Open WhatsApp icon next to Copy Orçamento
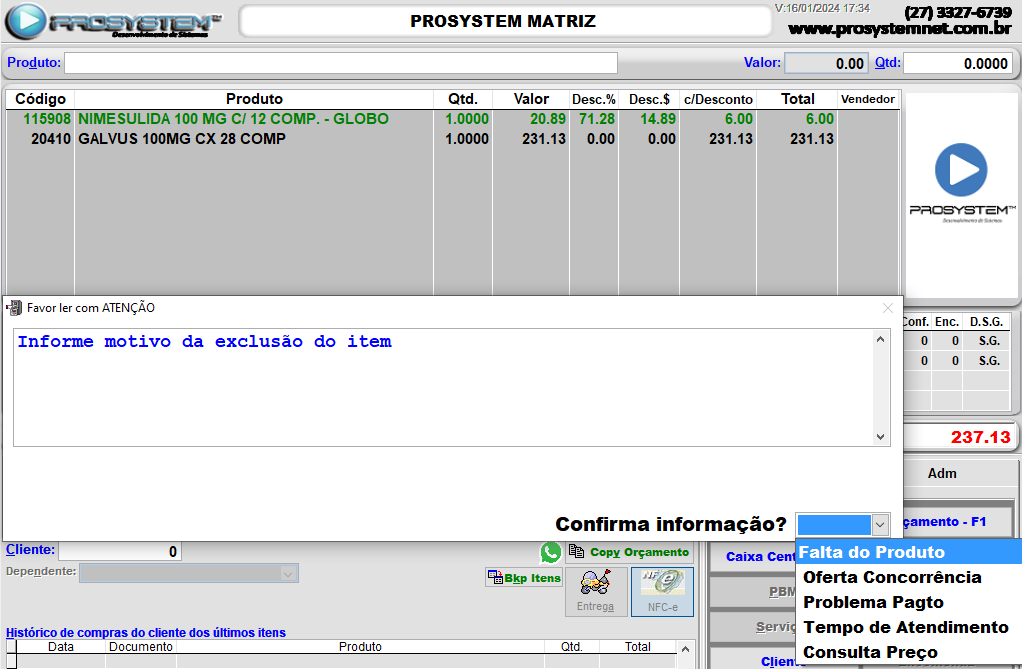The height and width of the screenshot is (669, 1022). click(x=551, y=552)
